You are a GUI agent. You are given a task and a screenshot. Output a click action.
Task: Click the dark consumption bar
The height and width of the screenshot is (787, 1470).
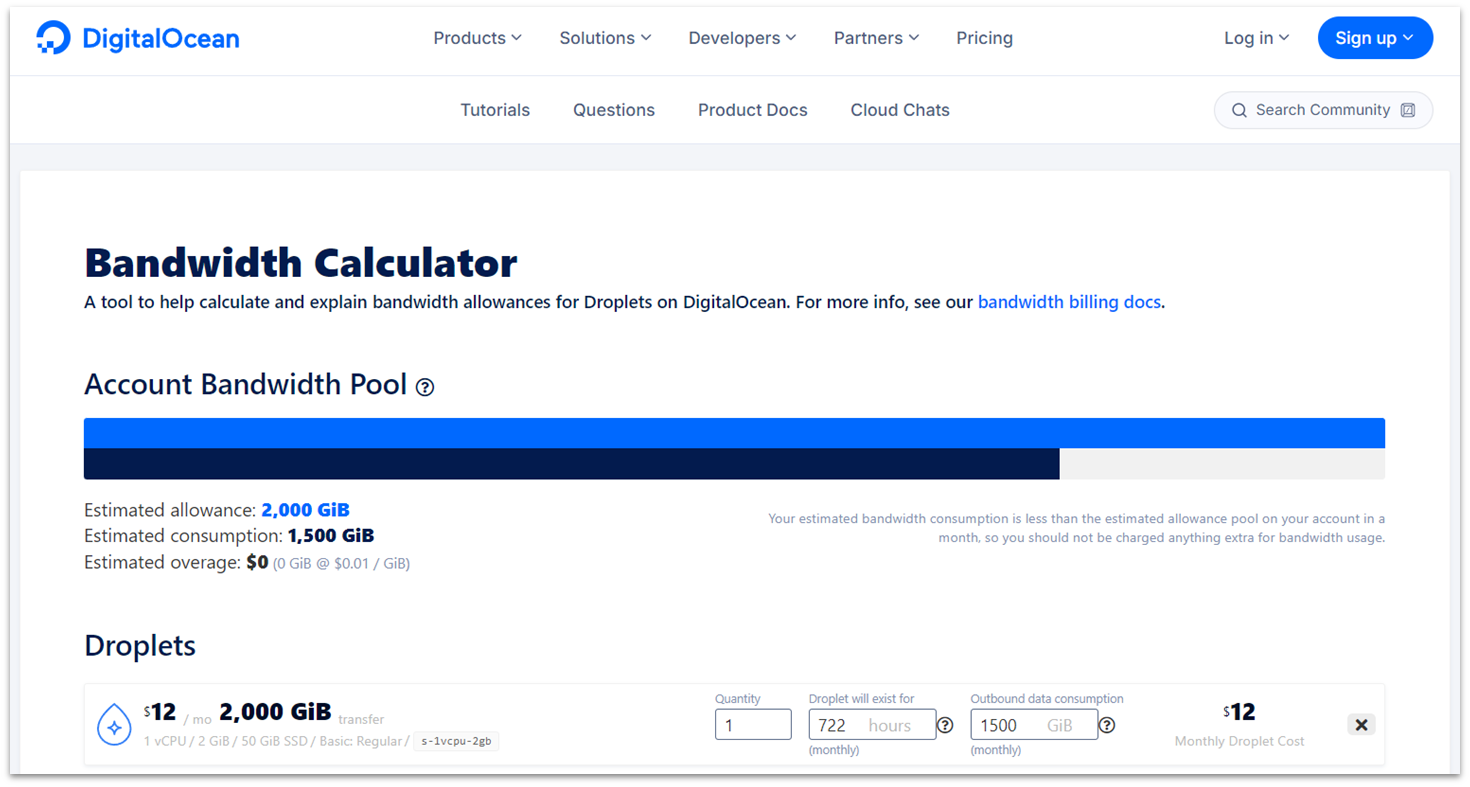[571, 464]
